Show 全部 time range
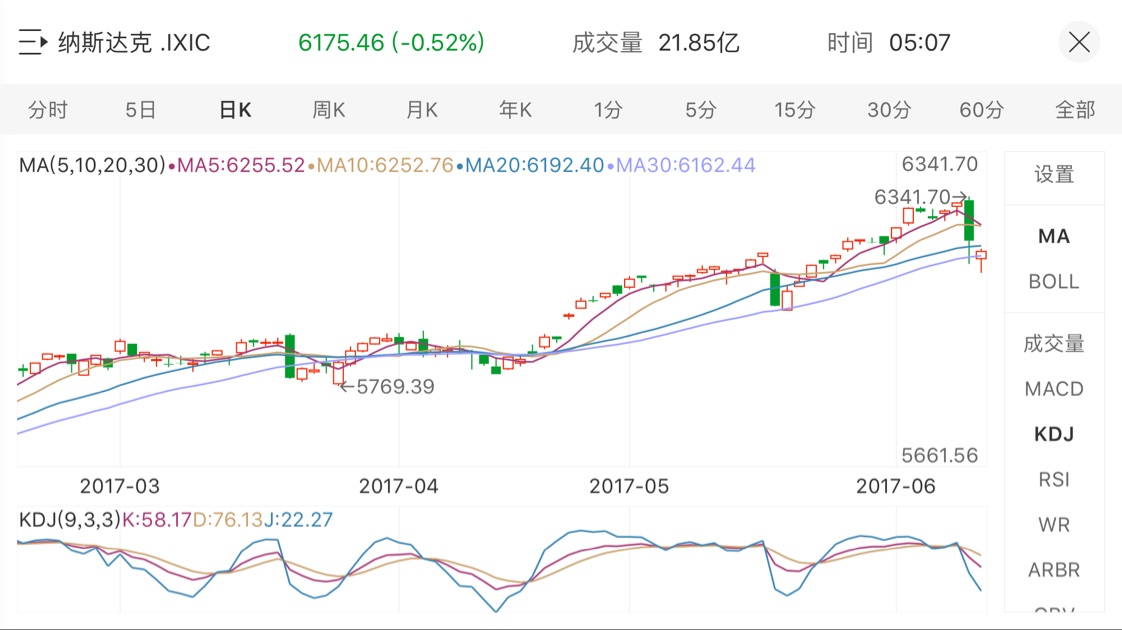This screenshot has width=1122, height=630. coord(1075,110)
